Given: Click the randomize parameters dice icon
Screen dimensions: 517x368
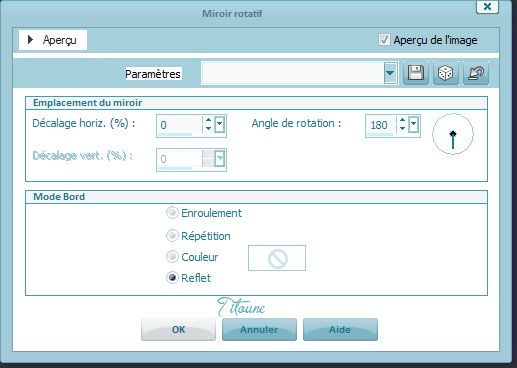Looking at the screenshot, I should (x=446, y=73).
